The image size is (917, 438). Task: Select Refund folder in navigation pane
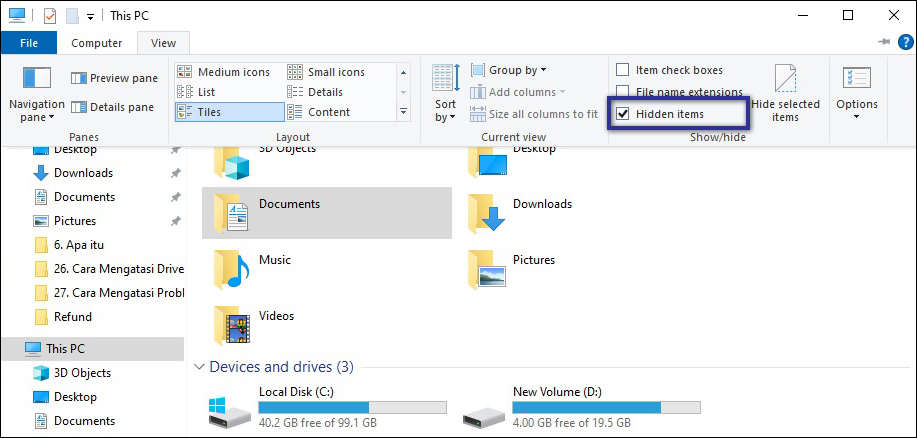72,317
